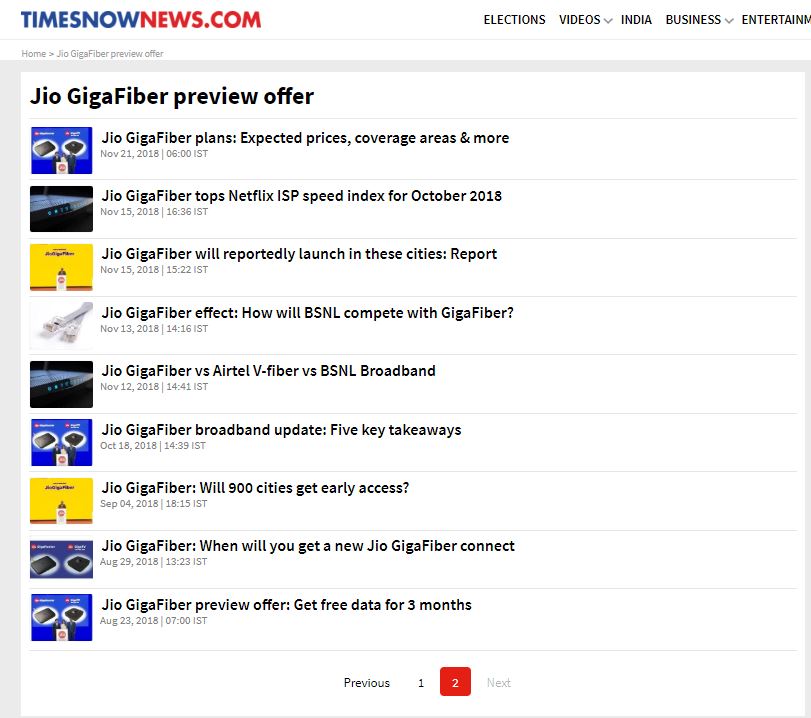This screenshot has height=718, width=811.
Task: Click yellow thumbnail for launch cities report
Action: 61,267
